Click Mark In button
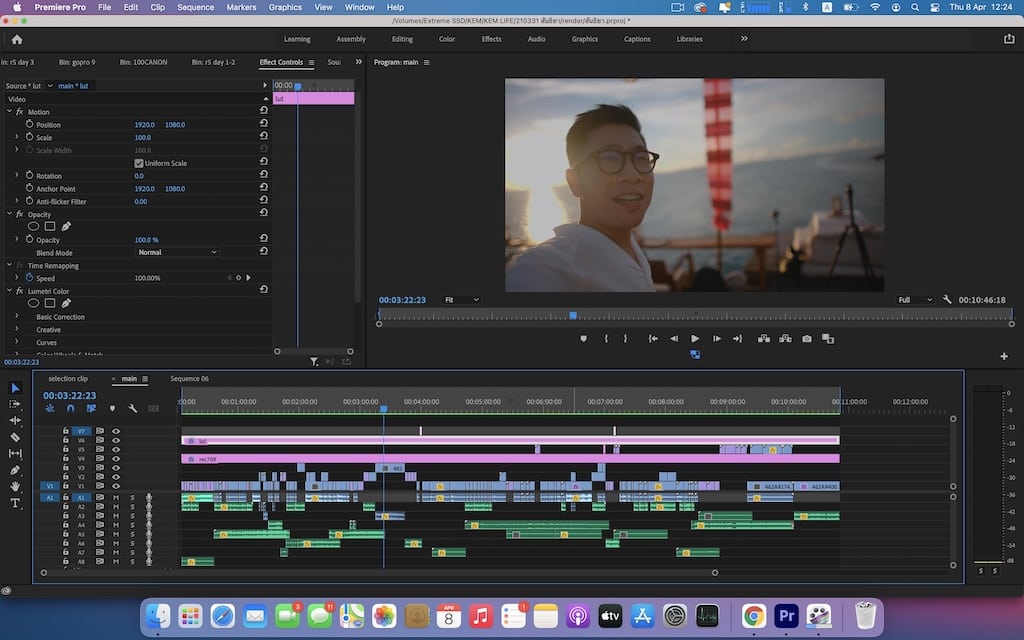Image resolution: width=1024 pixels, height=640 pixels. pos(606,338)
